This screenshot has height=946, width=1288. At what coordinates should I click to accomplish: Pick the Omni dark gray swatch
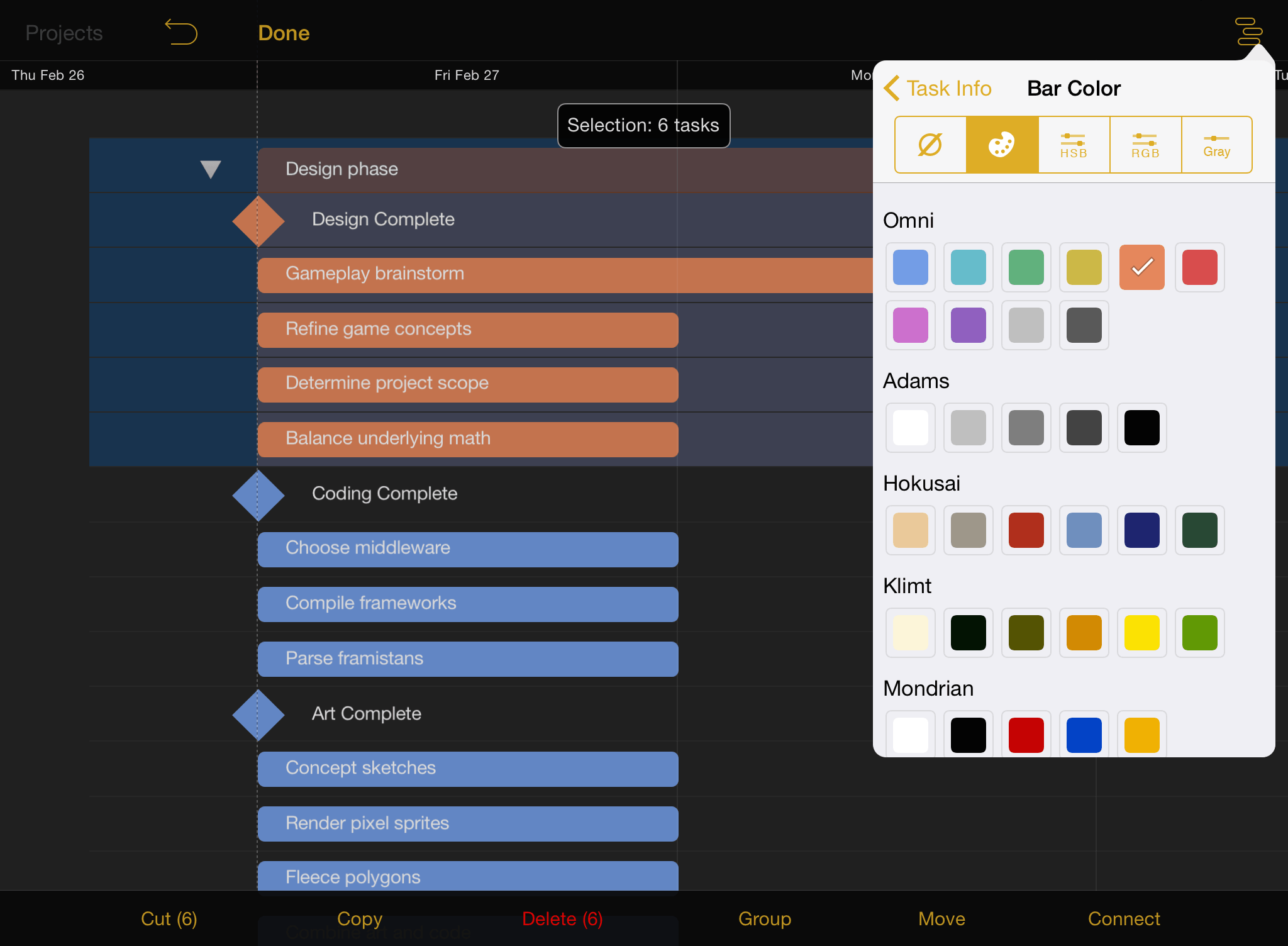(1084, 325)
